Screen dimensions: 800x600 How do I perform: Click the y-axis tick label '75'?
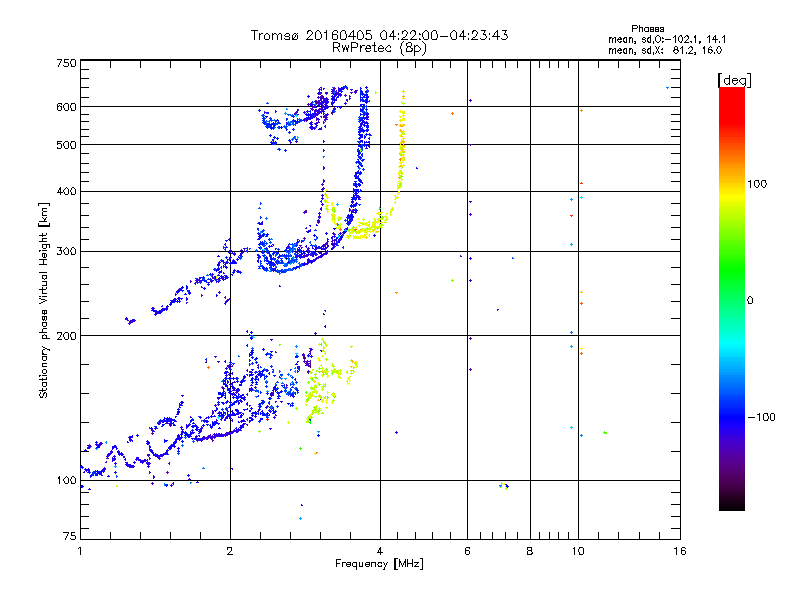[70, 536]
